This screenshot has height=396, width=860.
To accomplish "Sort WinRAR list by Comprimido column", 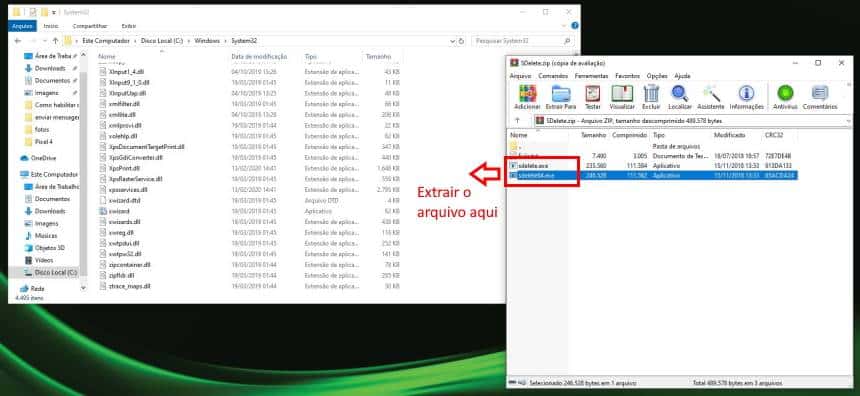I will 630,135.
